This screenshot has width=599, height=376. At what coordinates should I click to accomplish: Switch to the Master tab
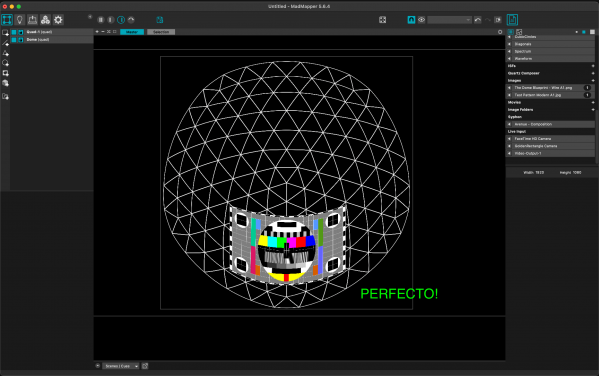click(x=132, y=32)
